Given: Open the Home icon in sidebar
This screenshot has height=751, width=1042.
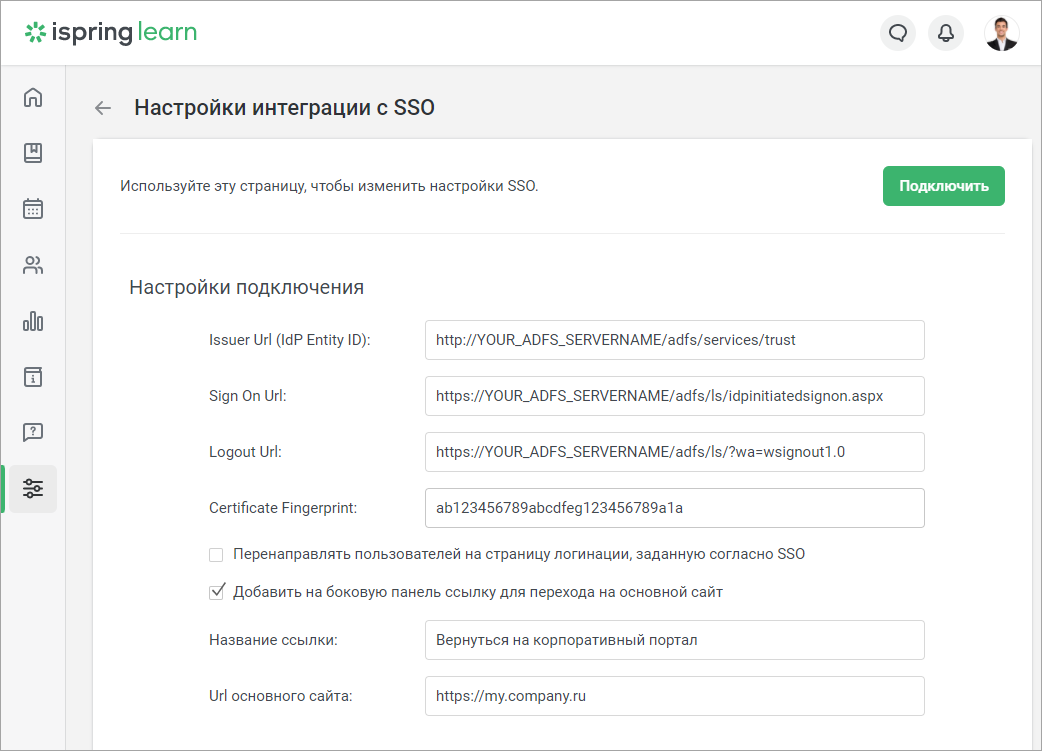Looking at the screenshot, I should point(33,98).
